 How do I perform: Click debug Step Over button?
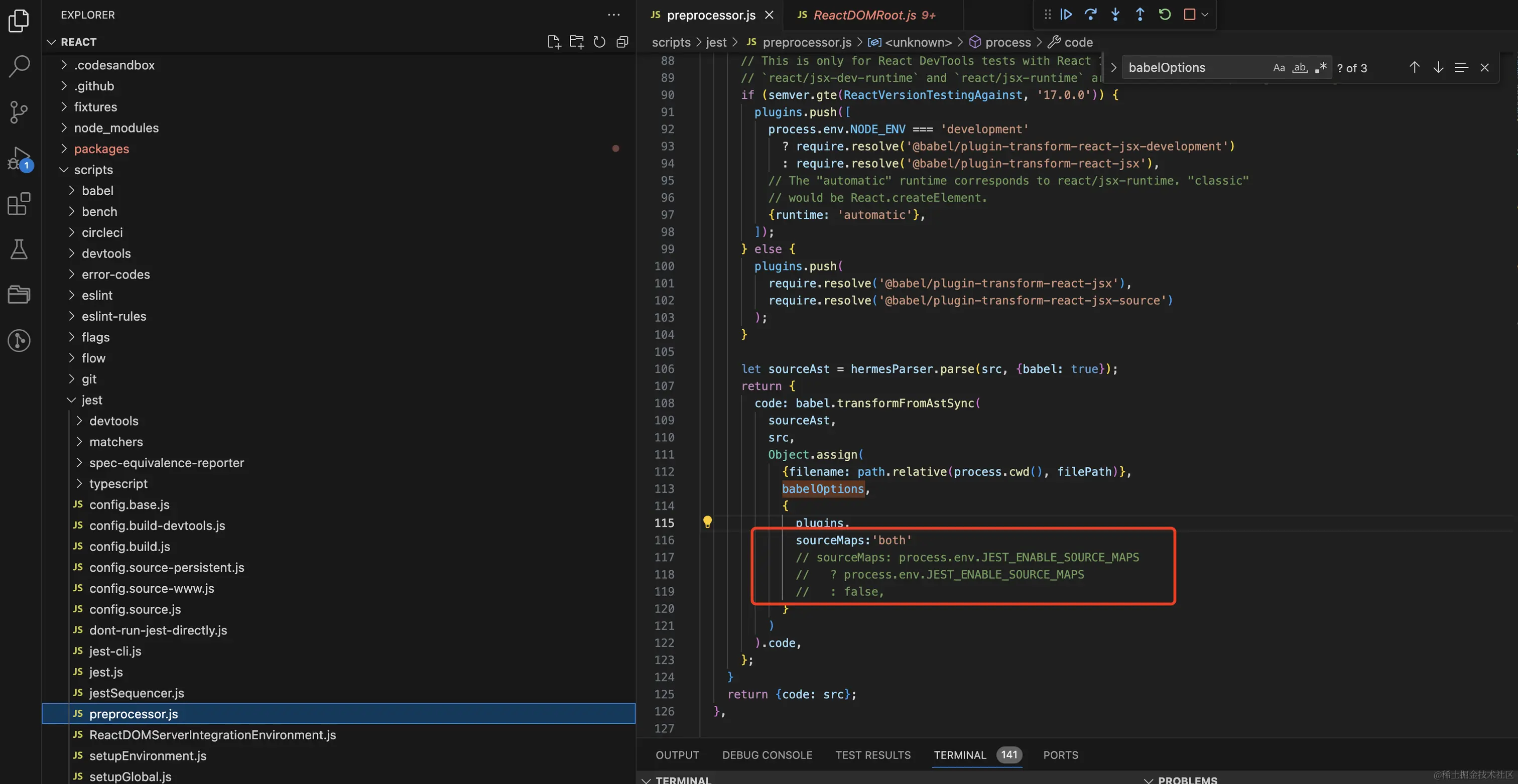[1091, 14]
